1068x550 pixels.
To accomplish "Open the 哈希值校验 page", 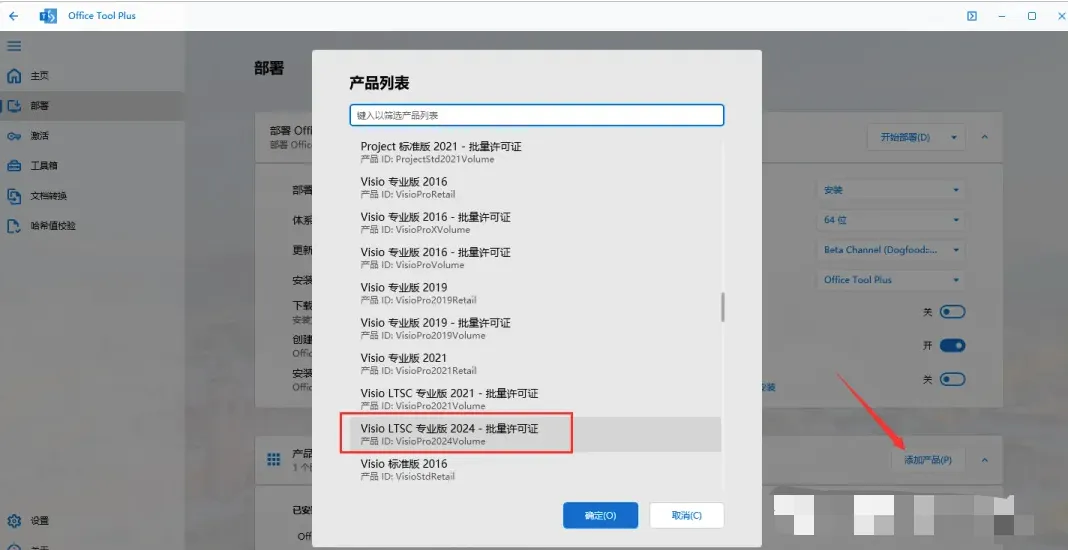I will point(92,226).
